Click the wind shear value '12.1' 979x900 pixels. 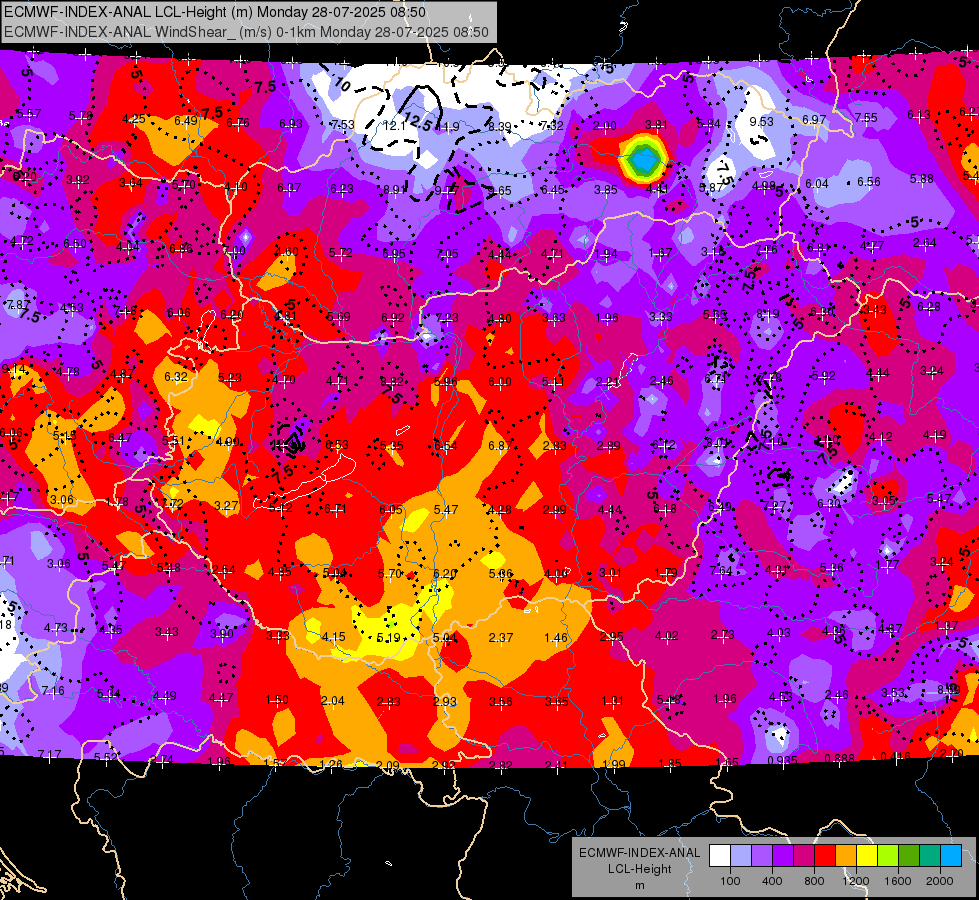(x=394, y=126)
